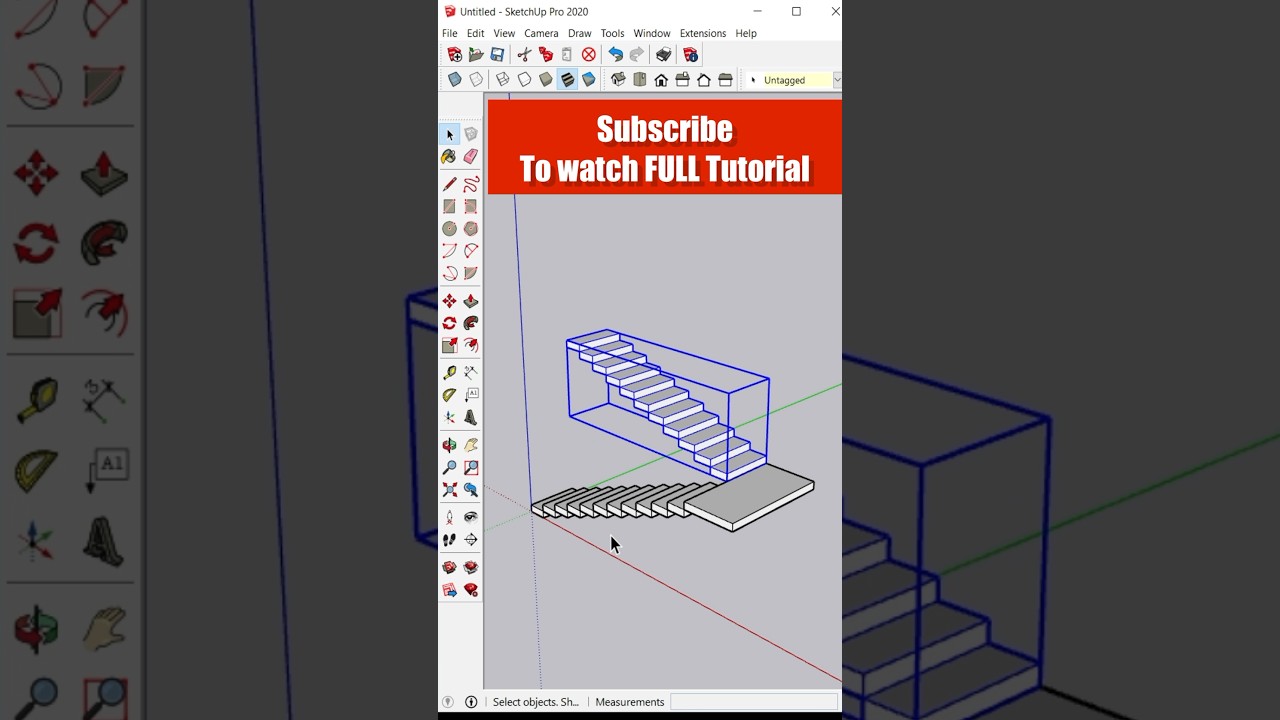The image size is (1280, 720).
Task: Click the Previous view tool
Action: tap(471, 490)
